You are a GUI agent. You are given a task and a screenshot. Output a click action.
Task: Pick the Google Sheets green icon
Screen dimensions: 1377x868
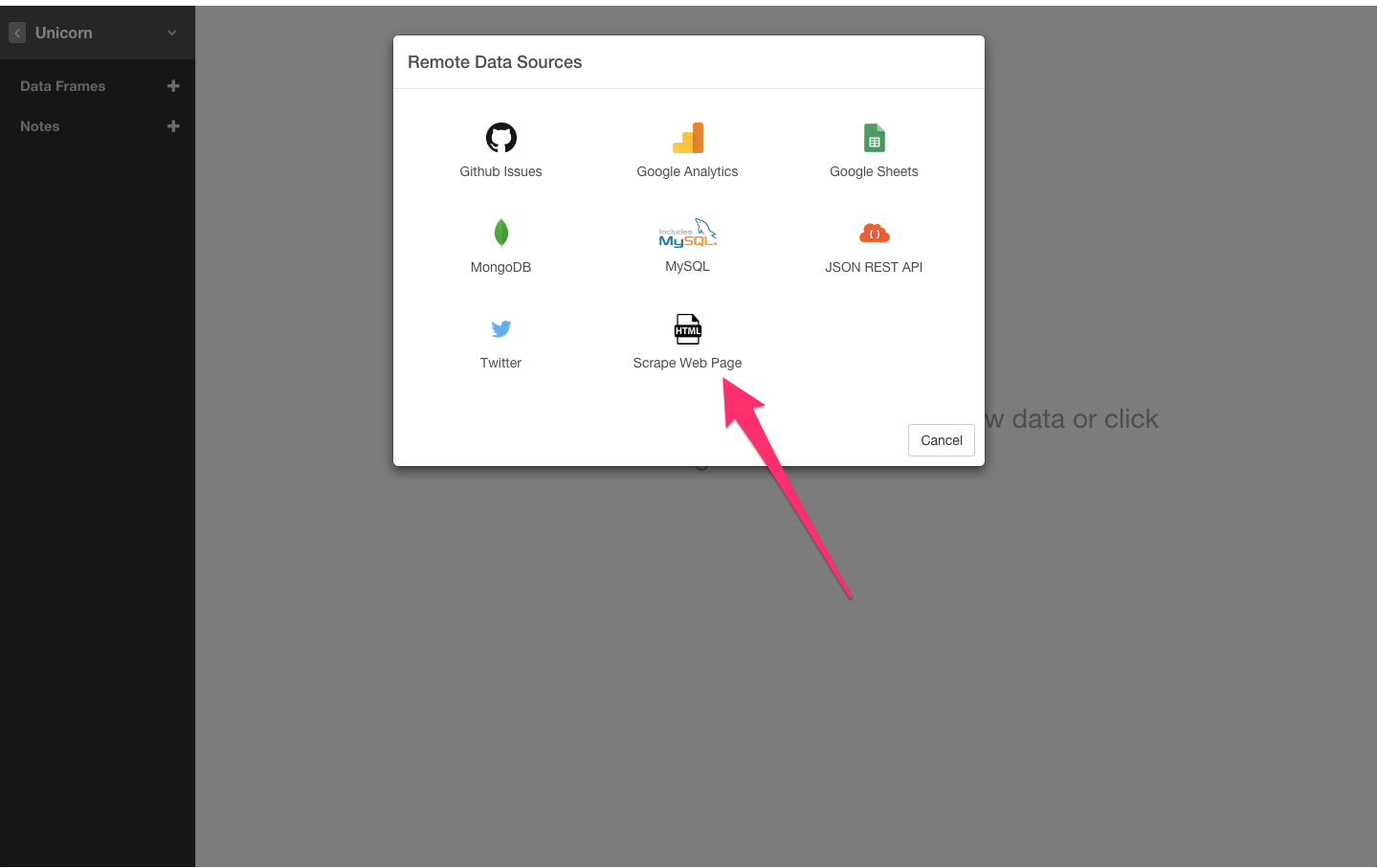pos(875,138)
